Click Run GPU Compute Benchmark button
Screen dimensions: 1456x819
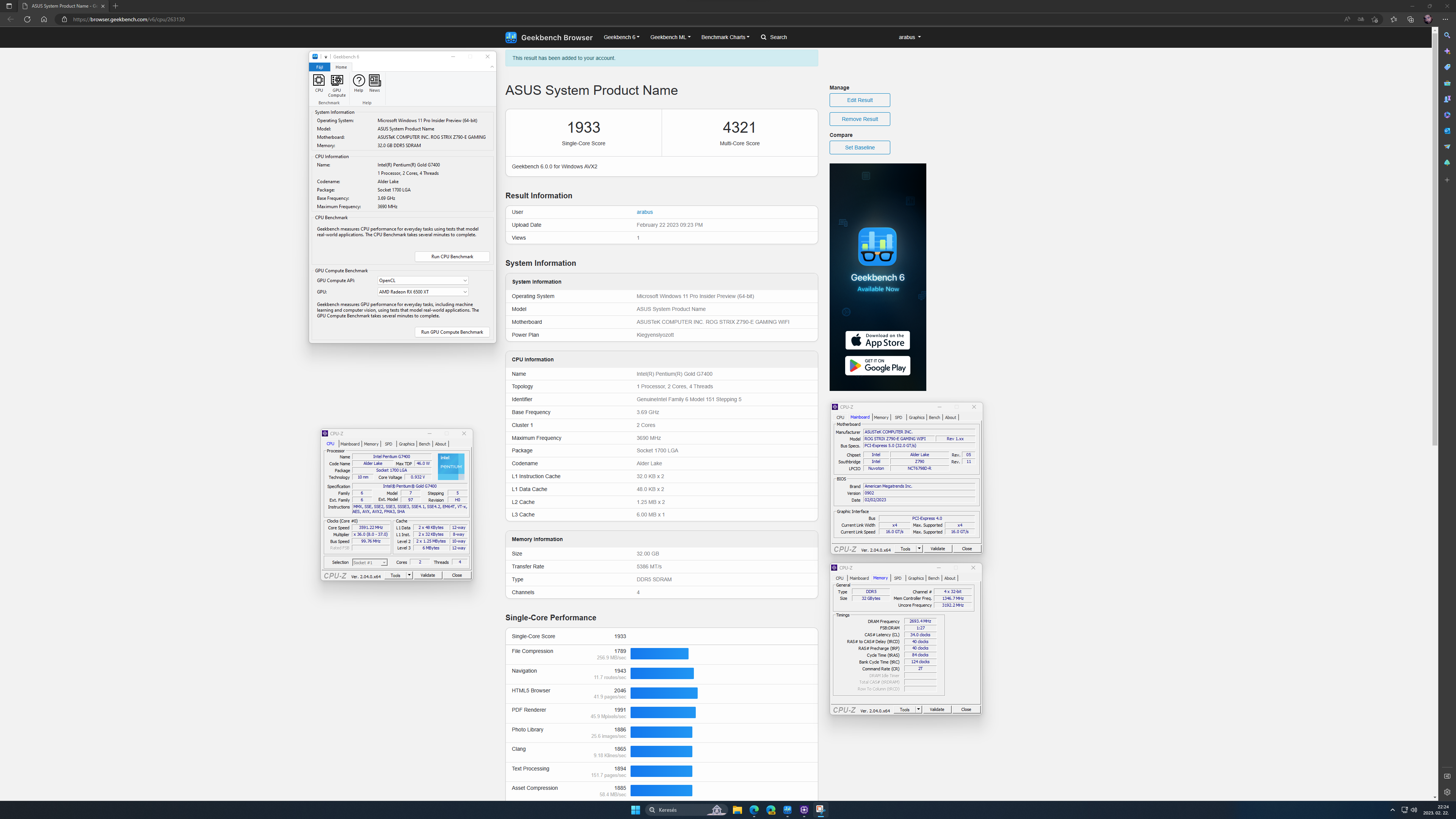point(452,333)
